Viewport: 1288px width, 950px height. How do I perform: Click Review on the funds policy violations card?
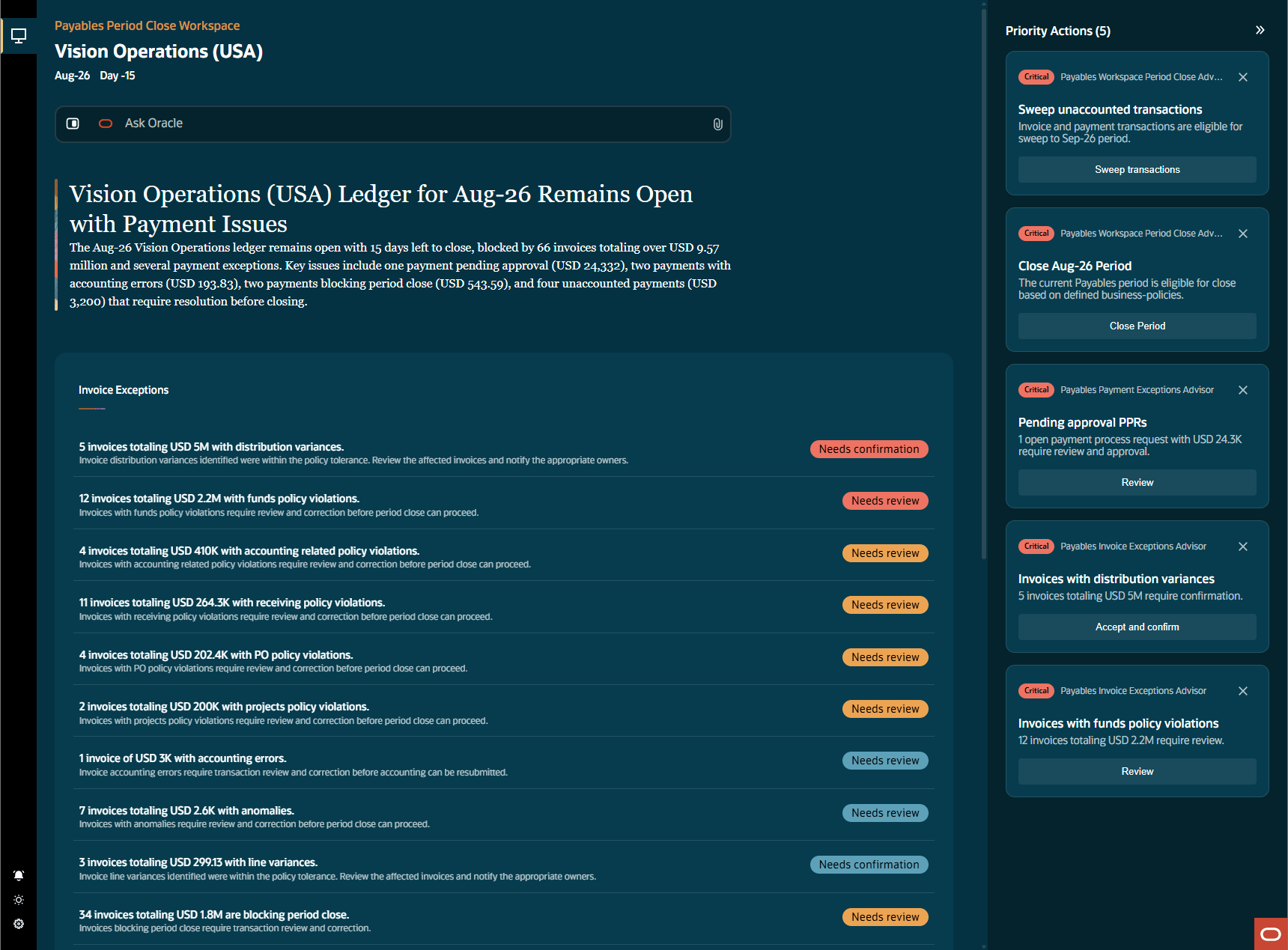(x=1137, y=772)
